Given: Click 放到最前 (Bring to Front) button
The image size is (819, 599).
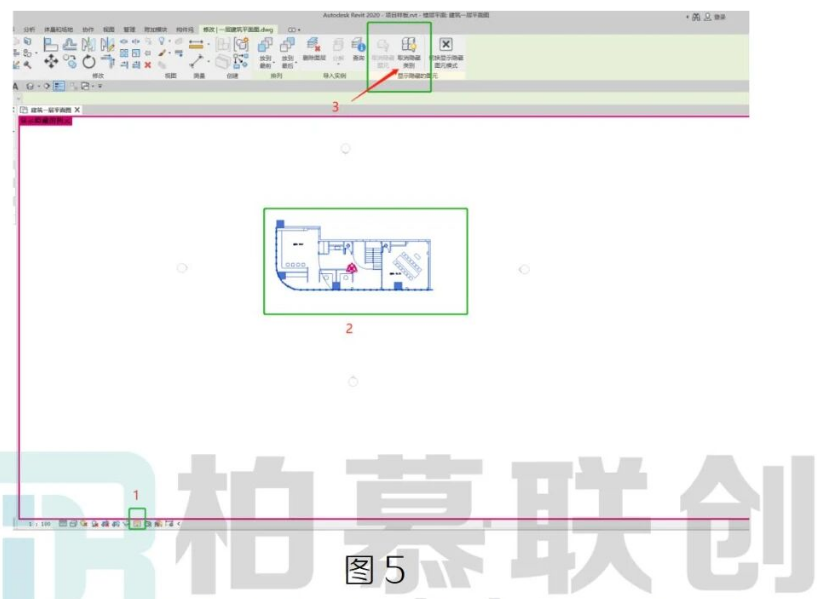Looking at the screenshot, I should [x=265, y=52].
